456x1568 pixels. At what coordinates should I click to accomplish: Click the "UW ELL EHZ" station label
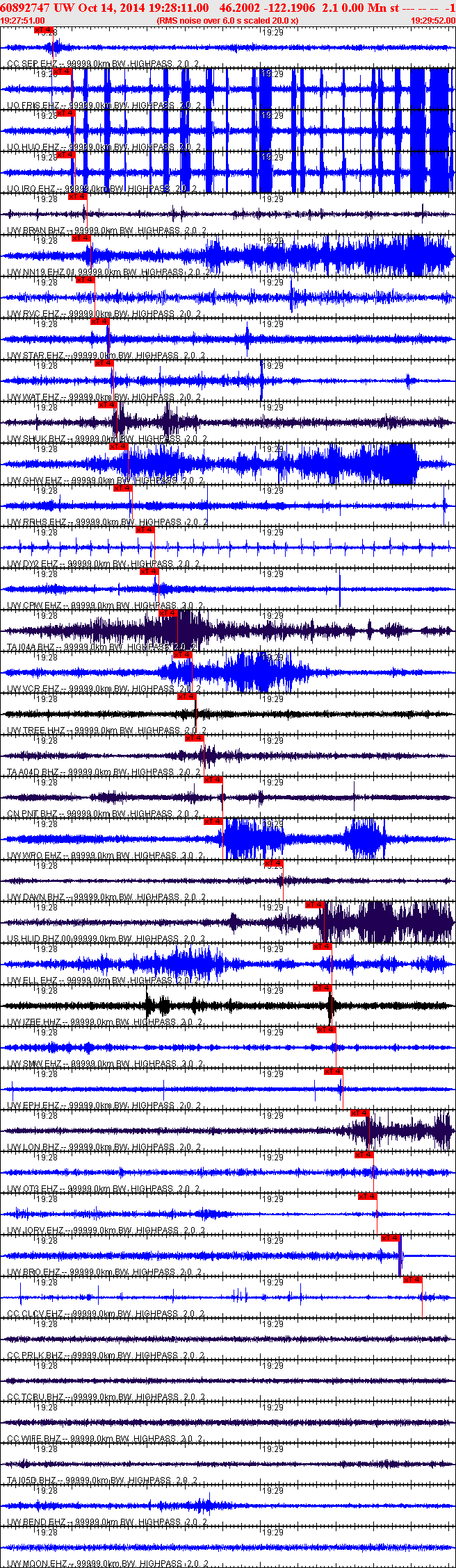tap(33, 981)
